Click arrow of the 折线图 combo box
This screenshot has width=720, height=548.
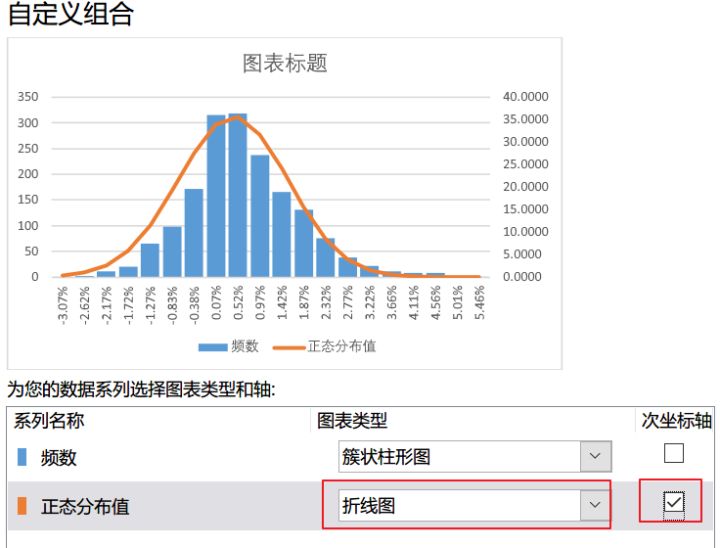click(x=595, y=506)
